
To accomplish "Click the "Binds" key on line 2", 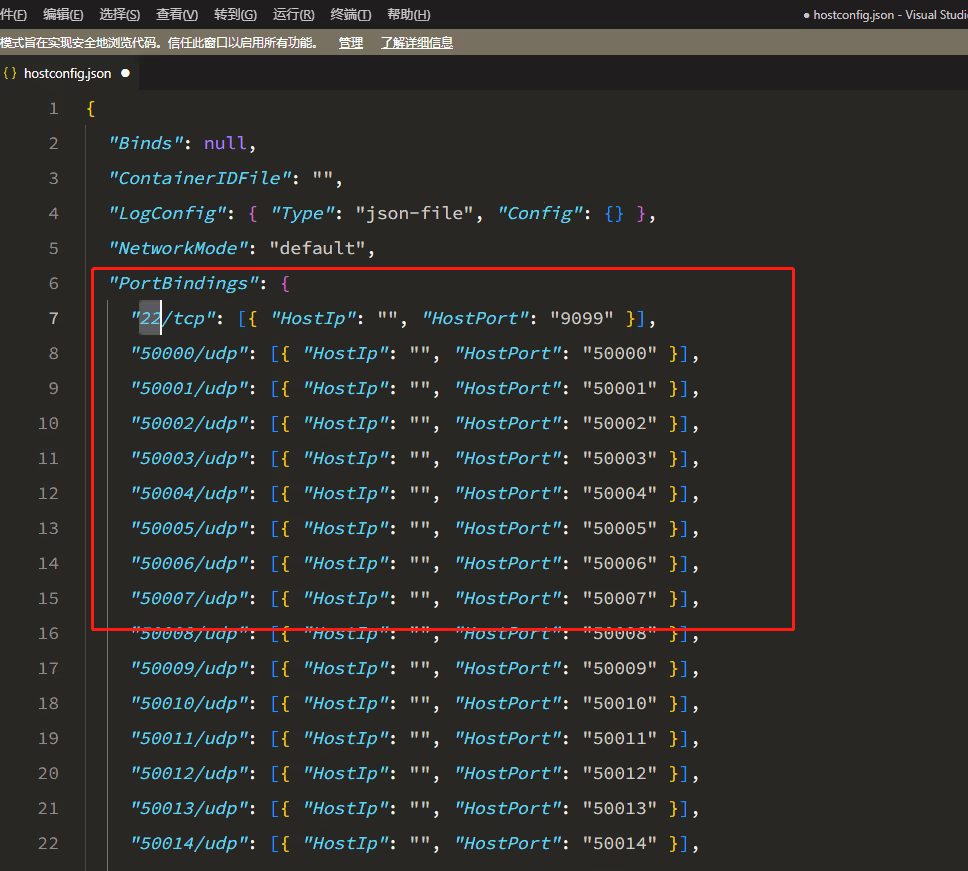I will pos(146,143).
